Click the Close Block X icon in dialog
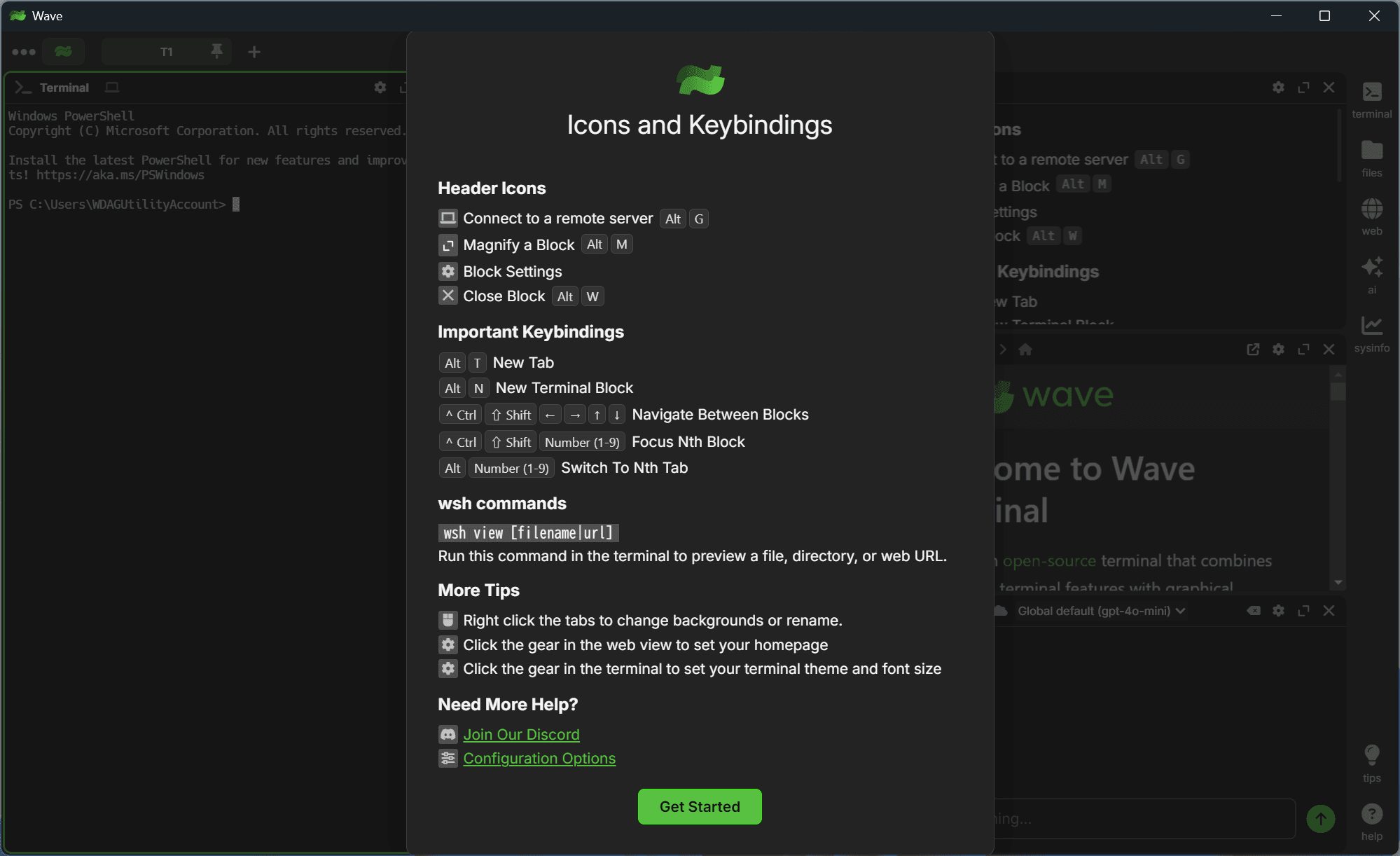 [x=448, y=296]
